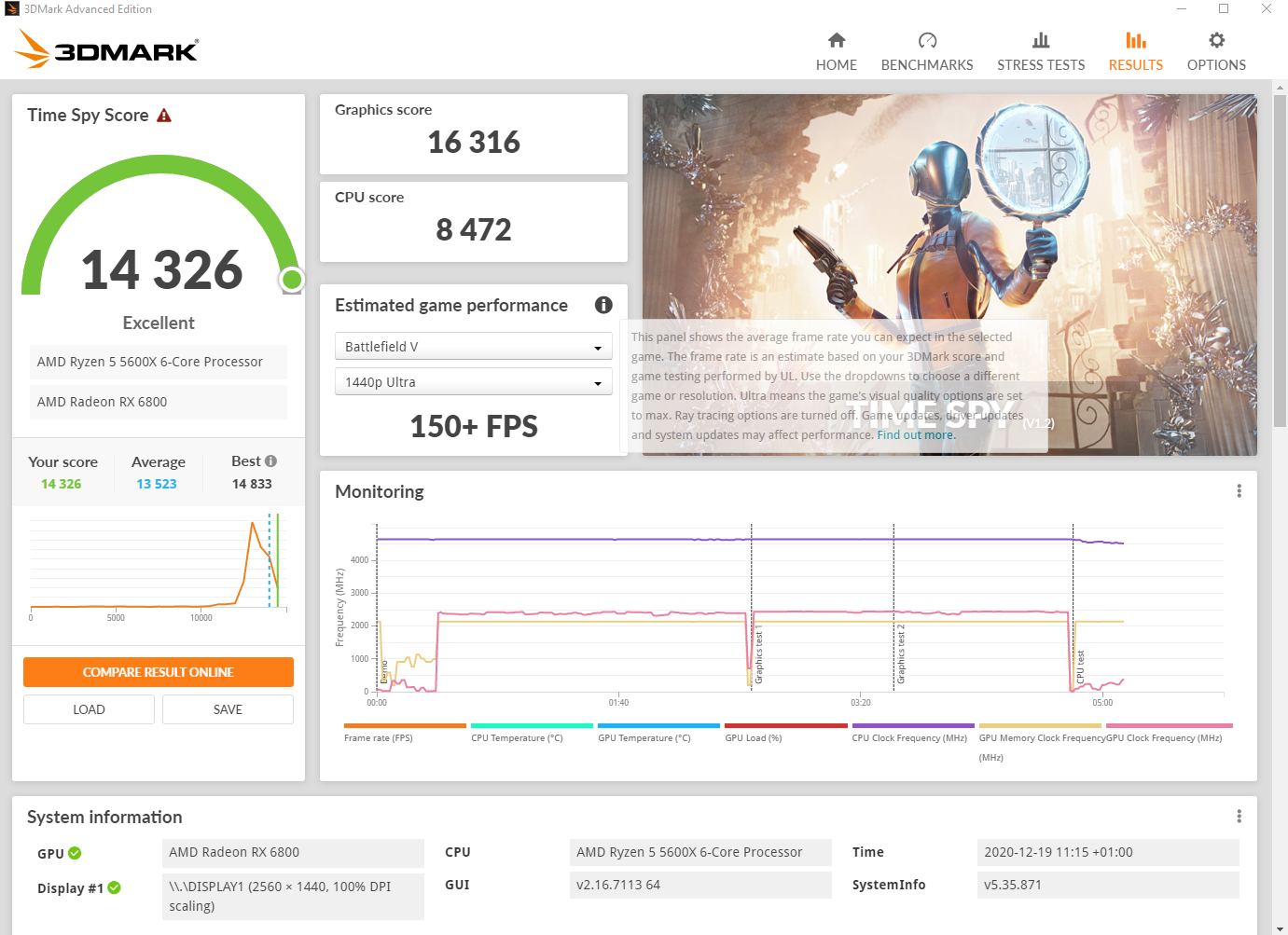
Task: Click the SystemInfo version v5.35.871
Action: [1108, 885]
